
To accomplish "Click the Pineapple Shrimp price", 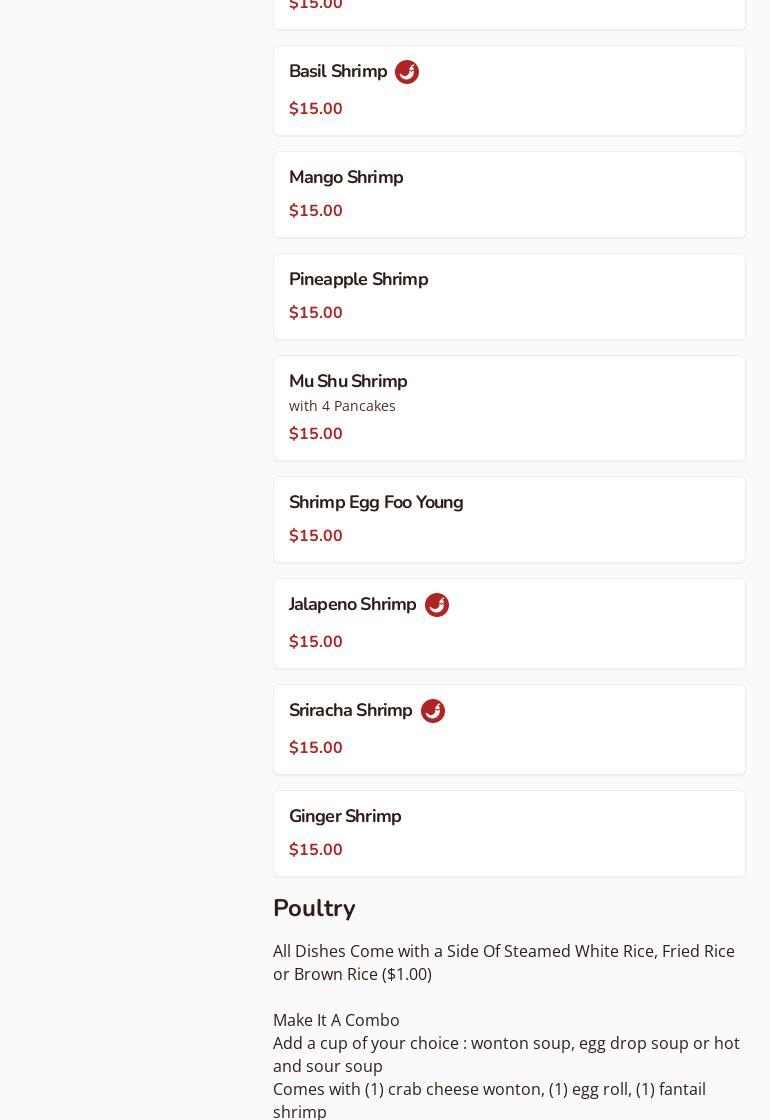I will click(316, 313).
